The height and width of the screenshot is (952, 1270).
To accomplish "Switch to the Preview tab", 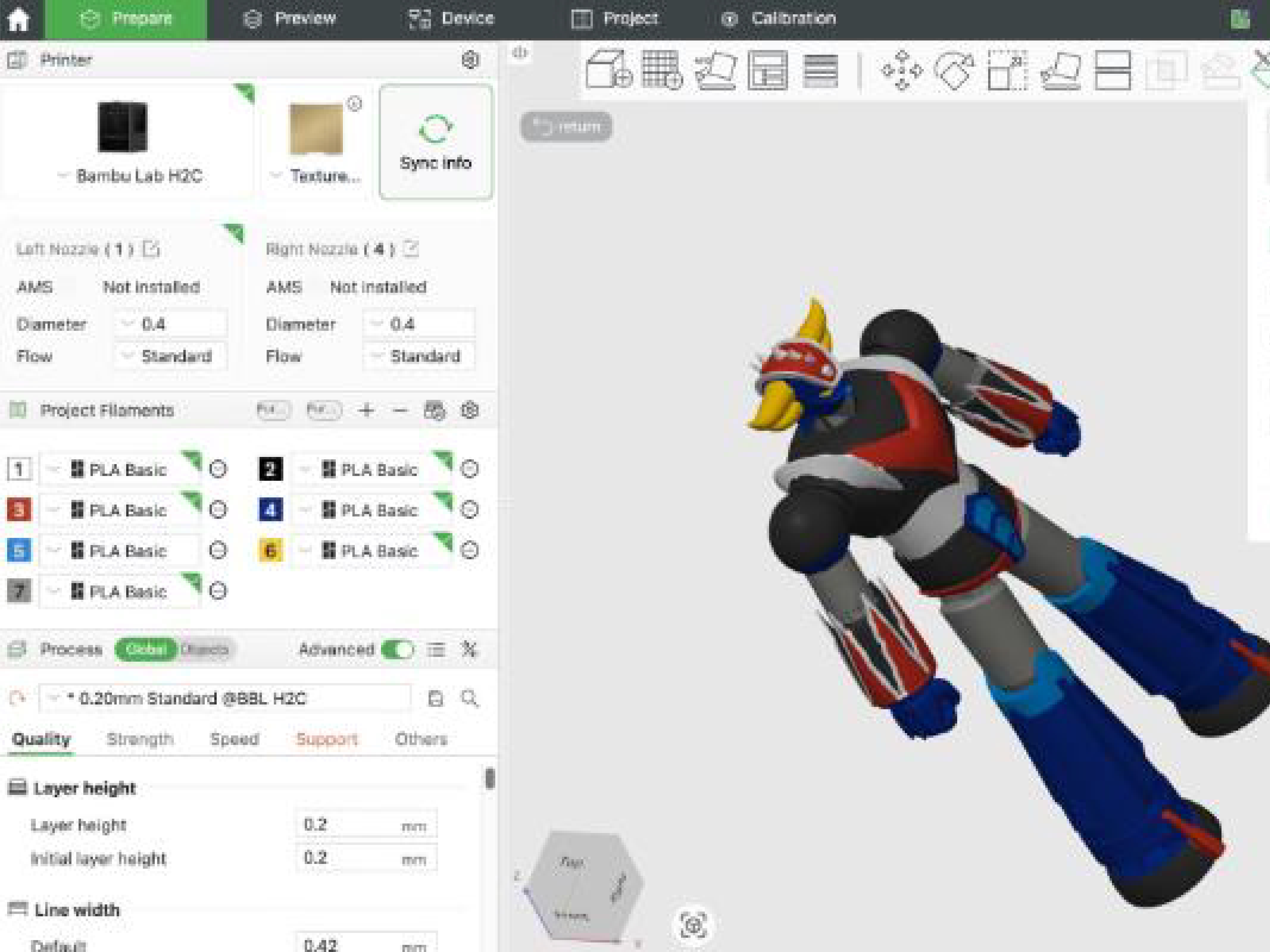I will (290, 19).
